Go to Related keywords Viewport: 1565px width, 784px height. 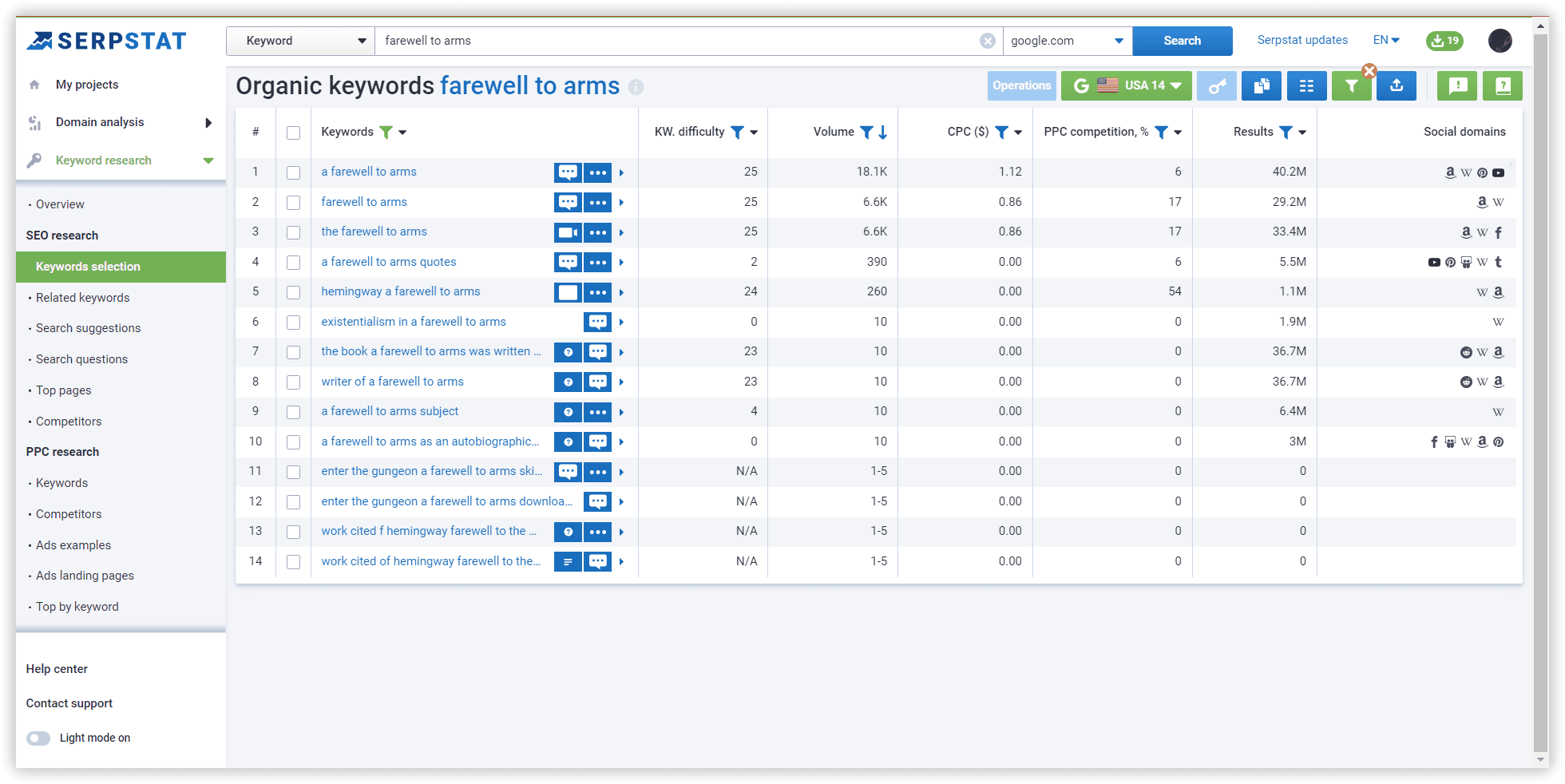(82, 298)
